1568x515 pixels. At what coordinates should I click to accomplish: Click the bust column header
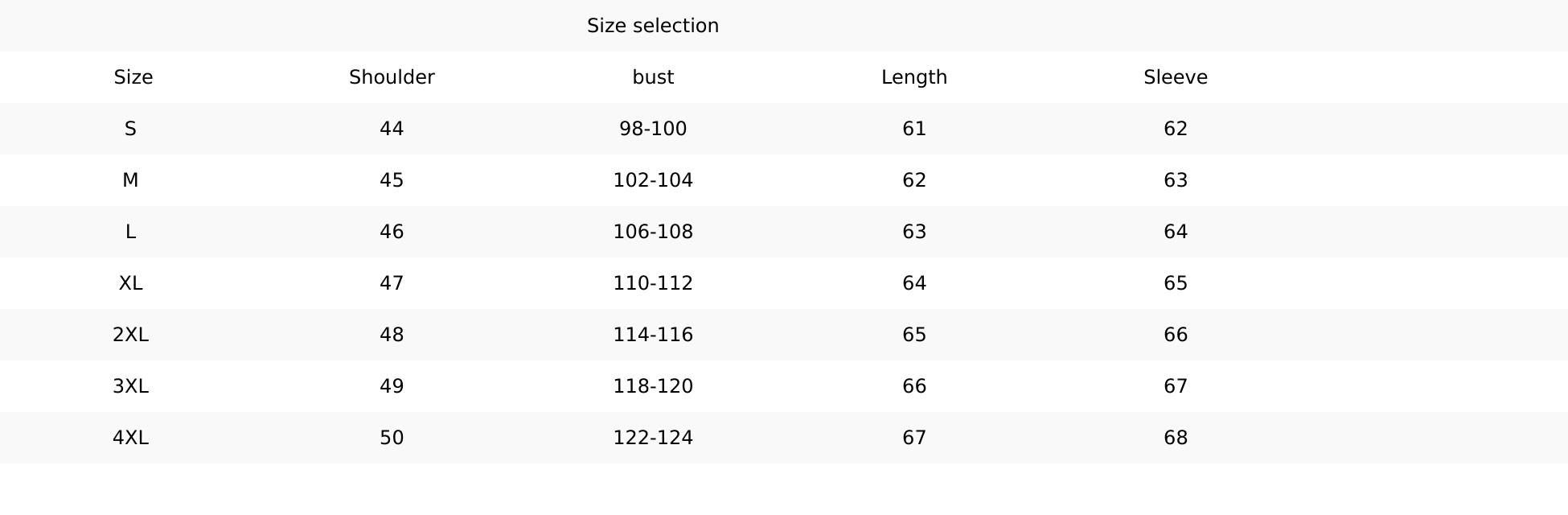pyautogui.click(x=653, y=77)
